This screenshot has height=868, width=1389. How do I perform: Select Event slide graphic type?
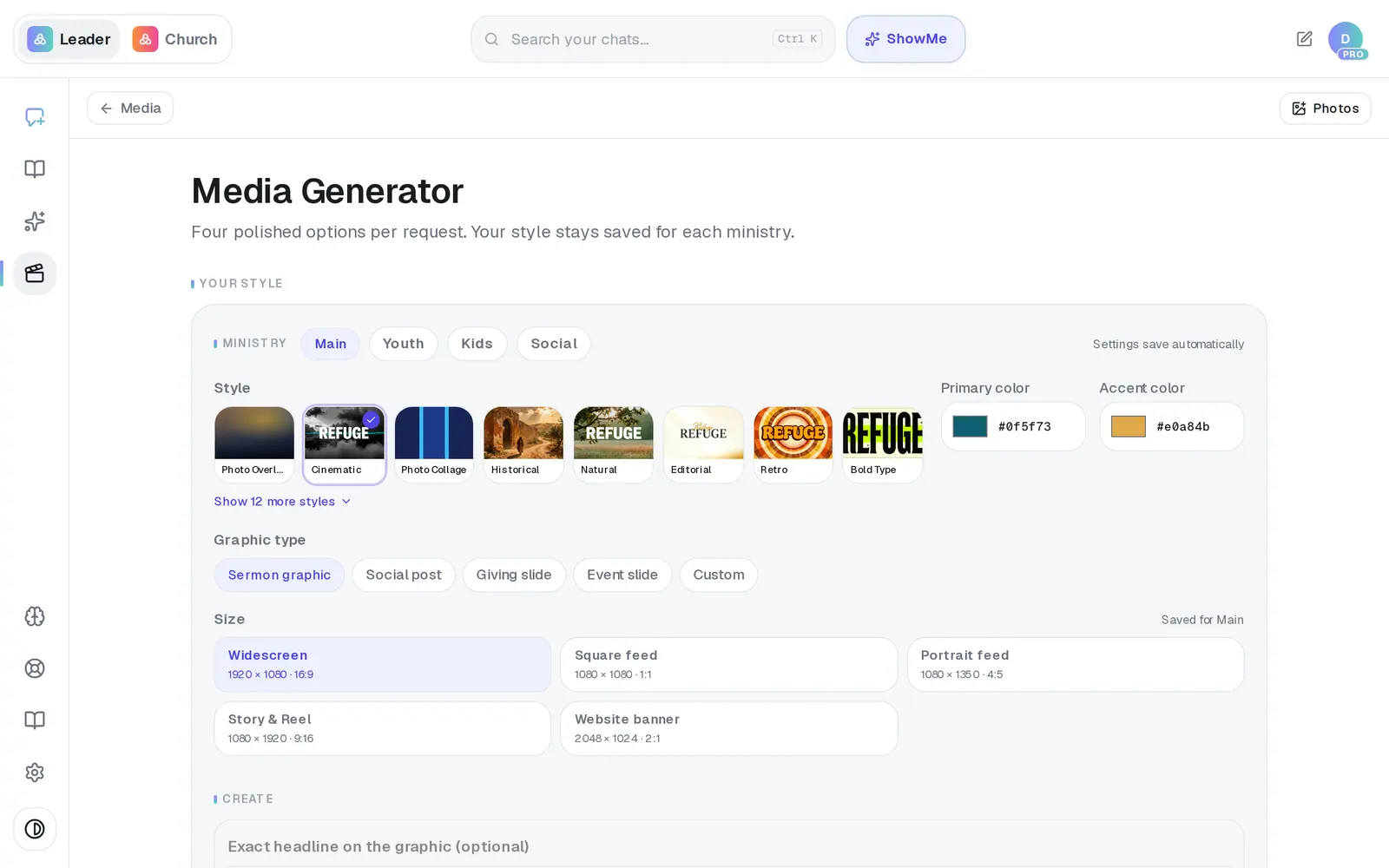(x=622, y=575)
